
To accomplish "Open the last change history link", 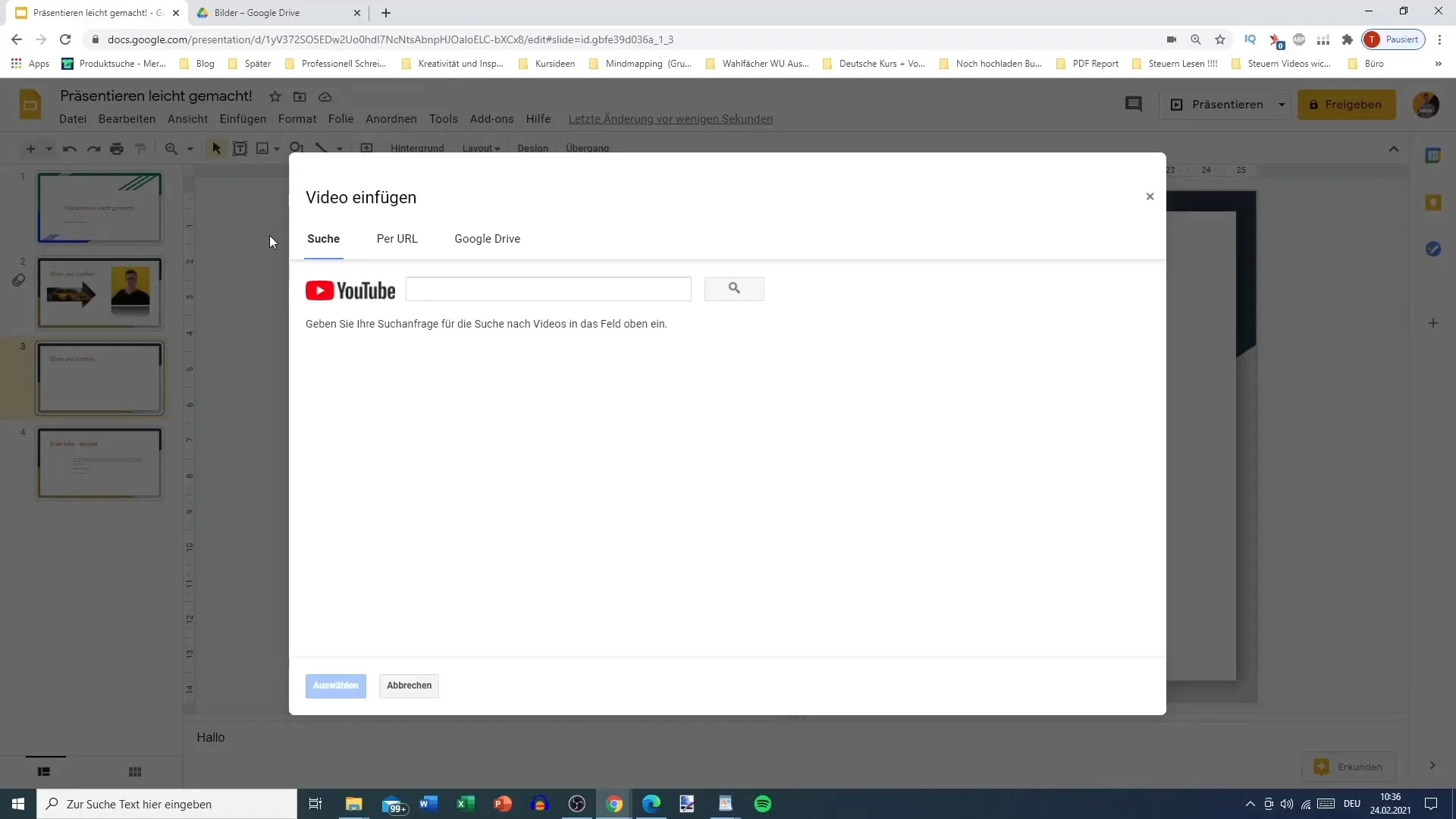I will tap(670, 119).
